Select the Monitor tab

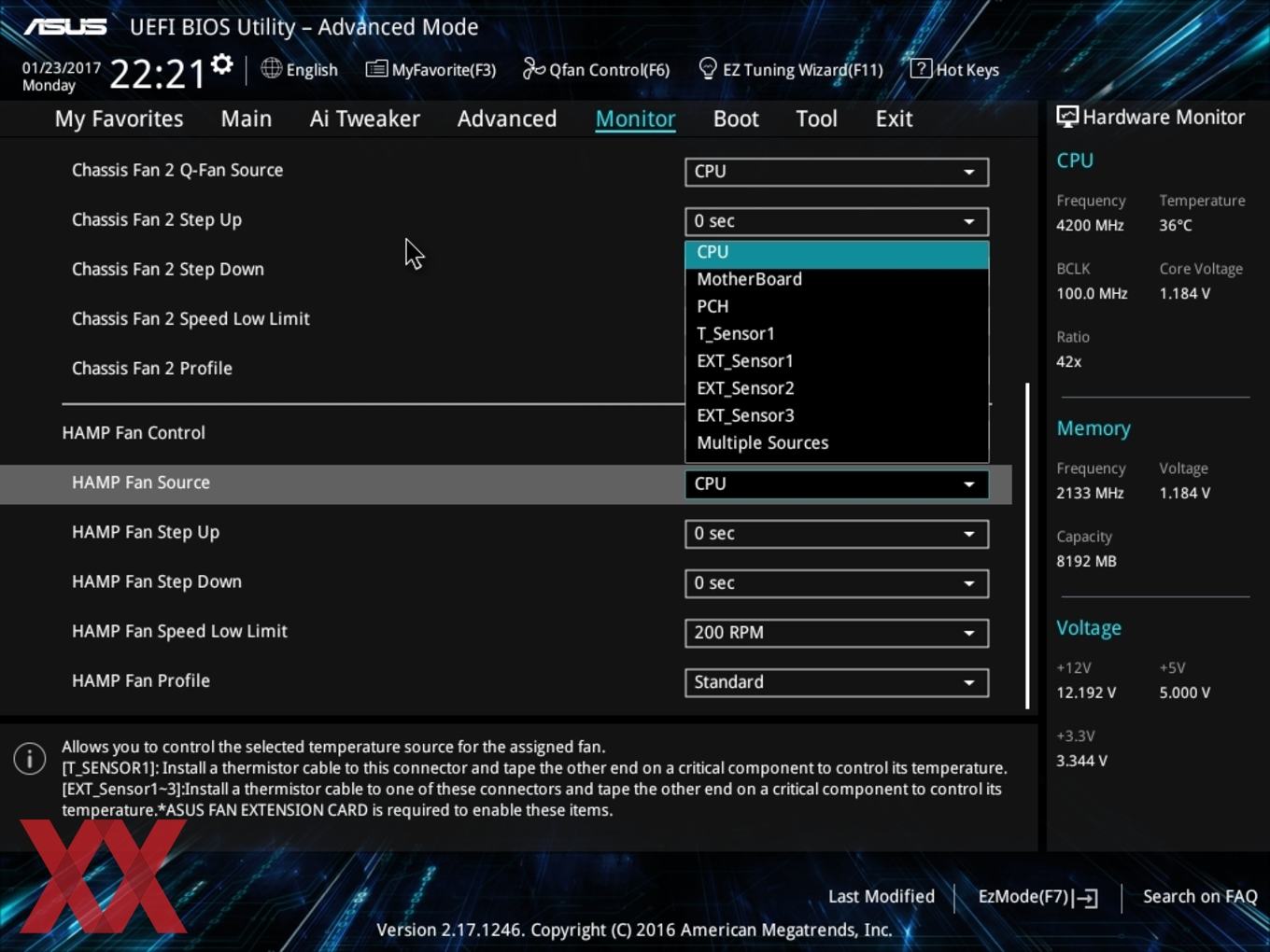[635, 119]
